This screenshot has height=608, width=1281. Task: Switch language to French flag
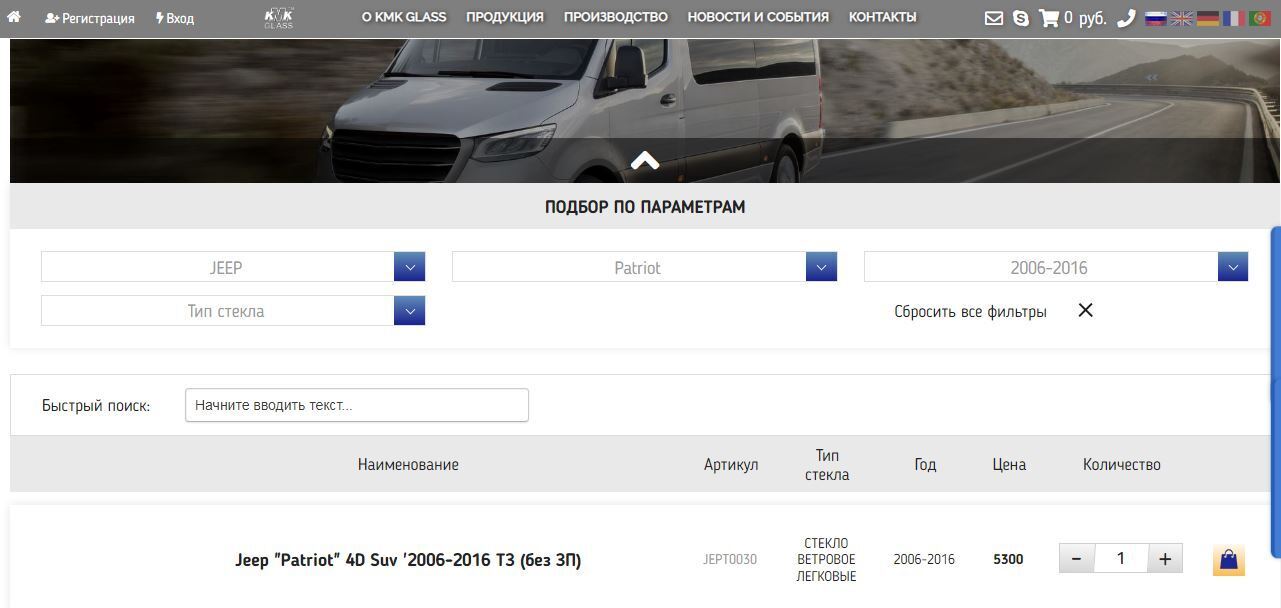pos(1234,18)
